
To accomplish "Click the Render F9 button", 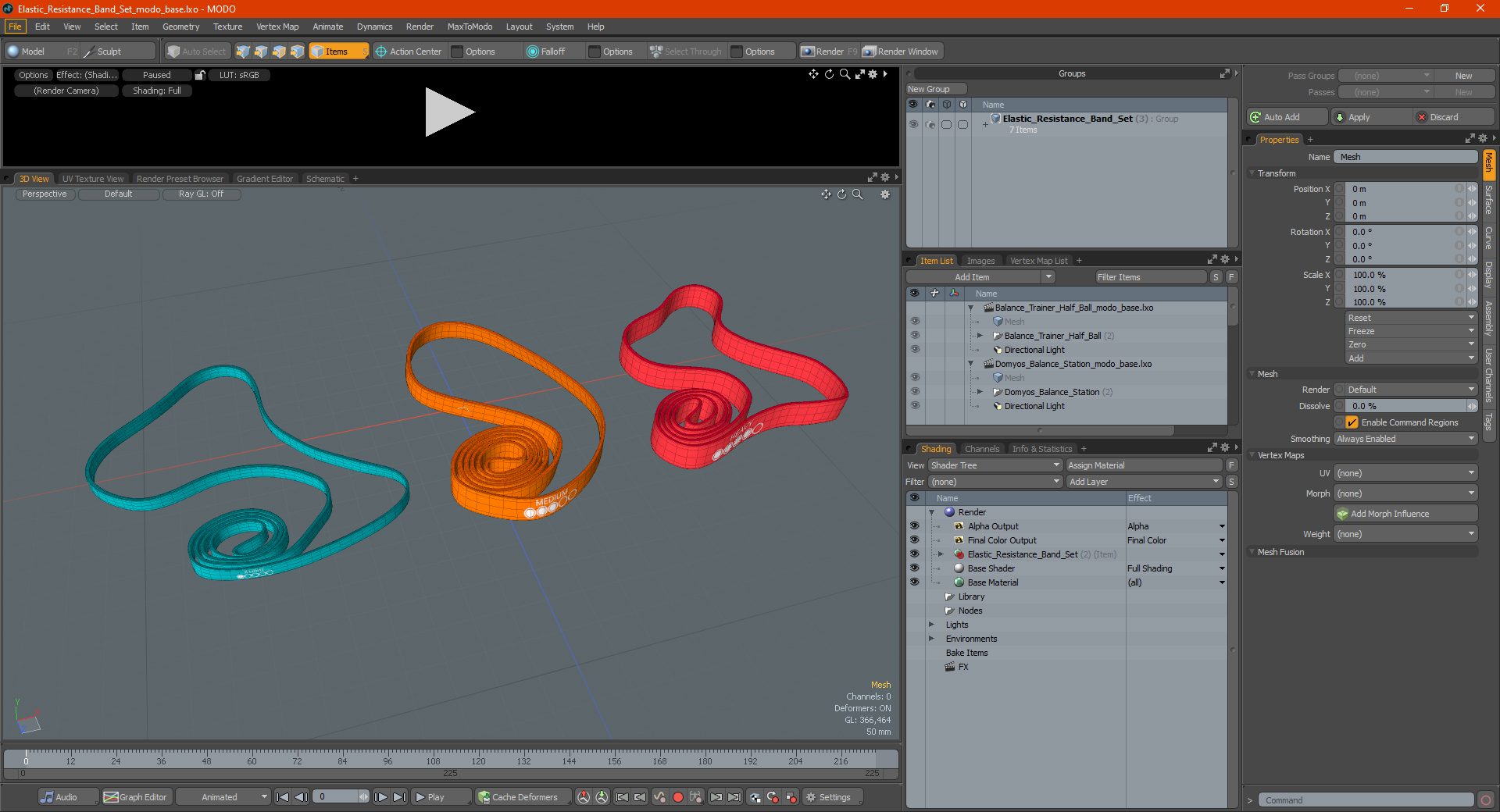I will coord(829,52).
